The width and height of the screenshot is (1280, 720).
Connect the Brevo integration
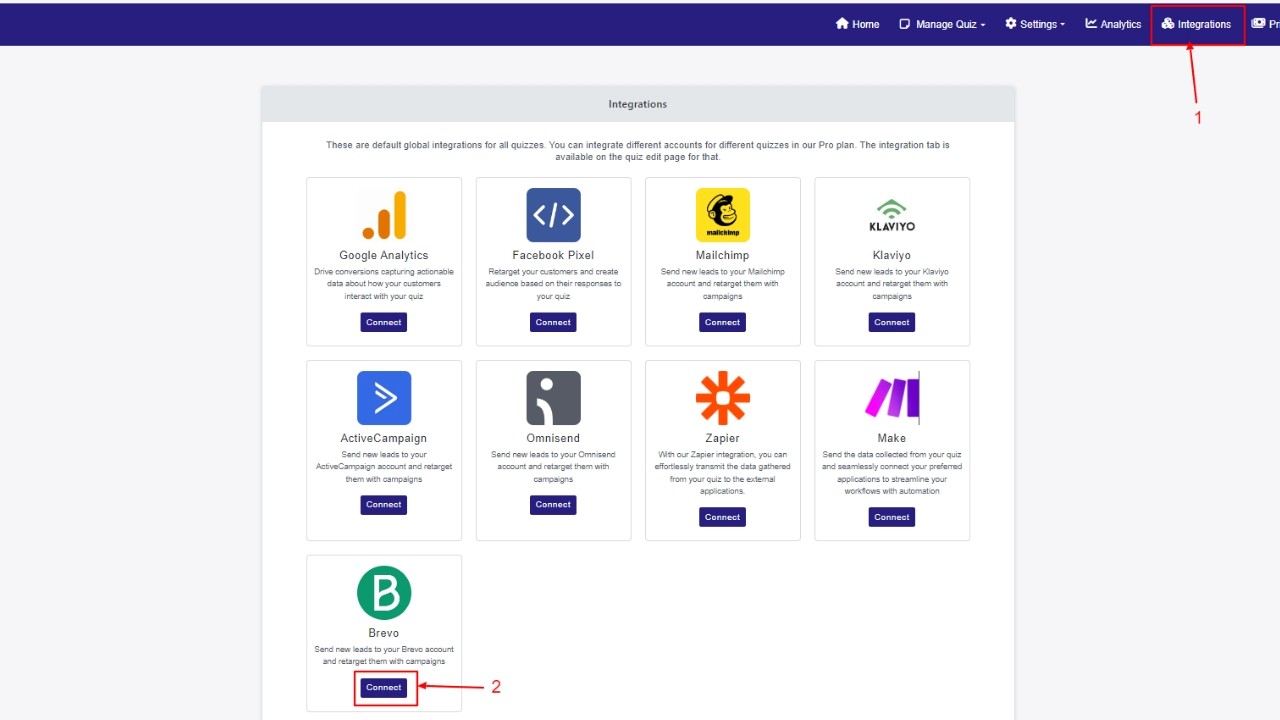[x=384, y=687]
